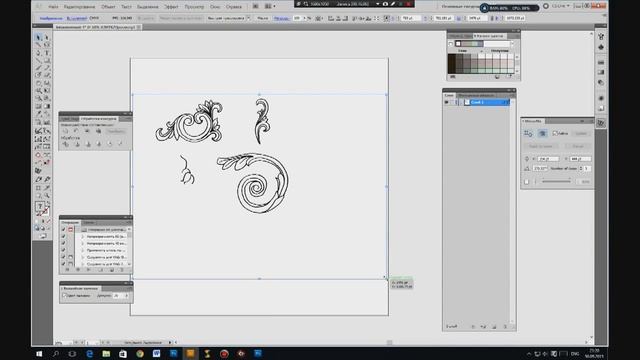This screenshot has height=360, width=640.
Task: Select the Selection (black arrow) tool
Action: tap(39, 37)
